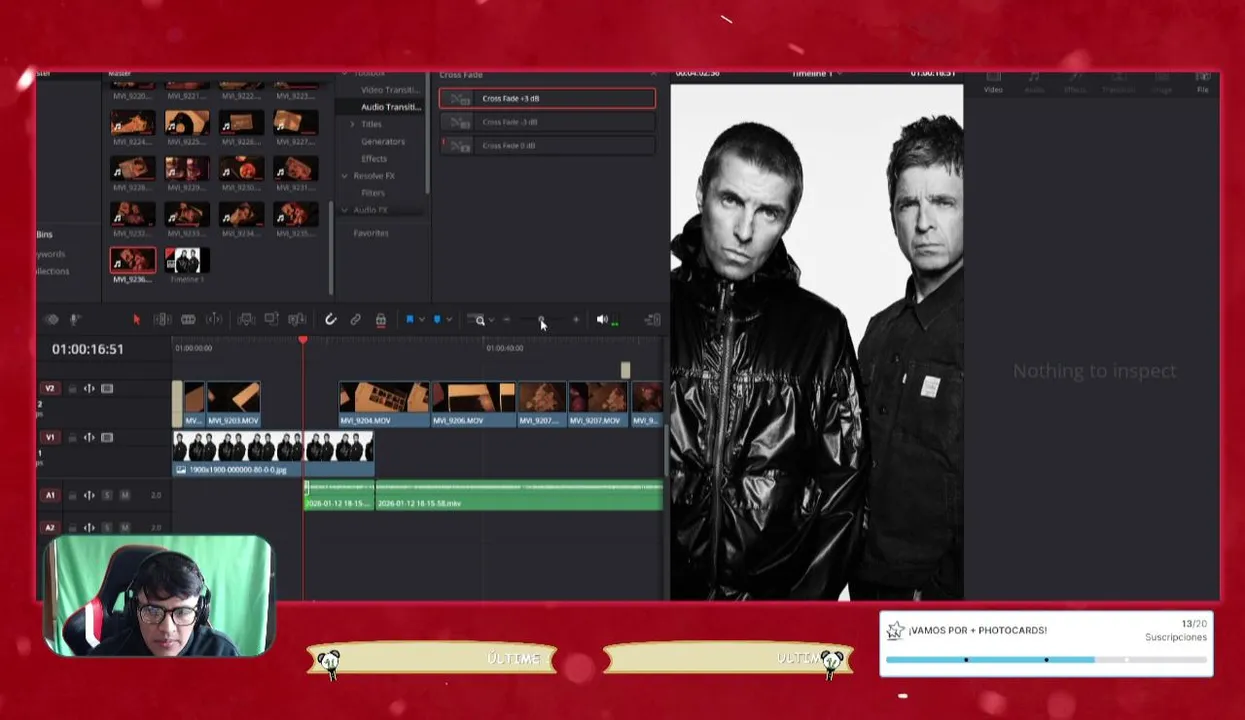Viewport: 1245px width, 720px height.
Task: Select the A2 track destination badge
Action: pyautogui.click(x=50, y=527)
